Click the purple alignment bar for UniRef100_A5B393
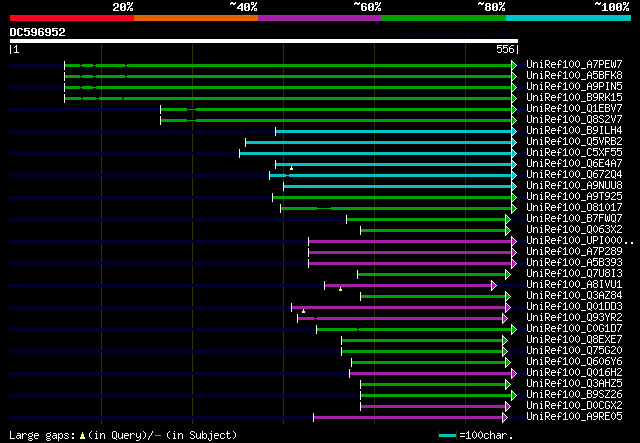Image resolution: width=640 pixels, height=443 pixels. [410, 263]
